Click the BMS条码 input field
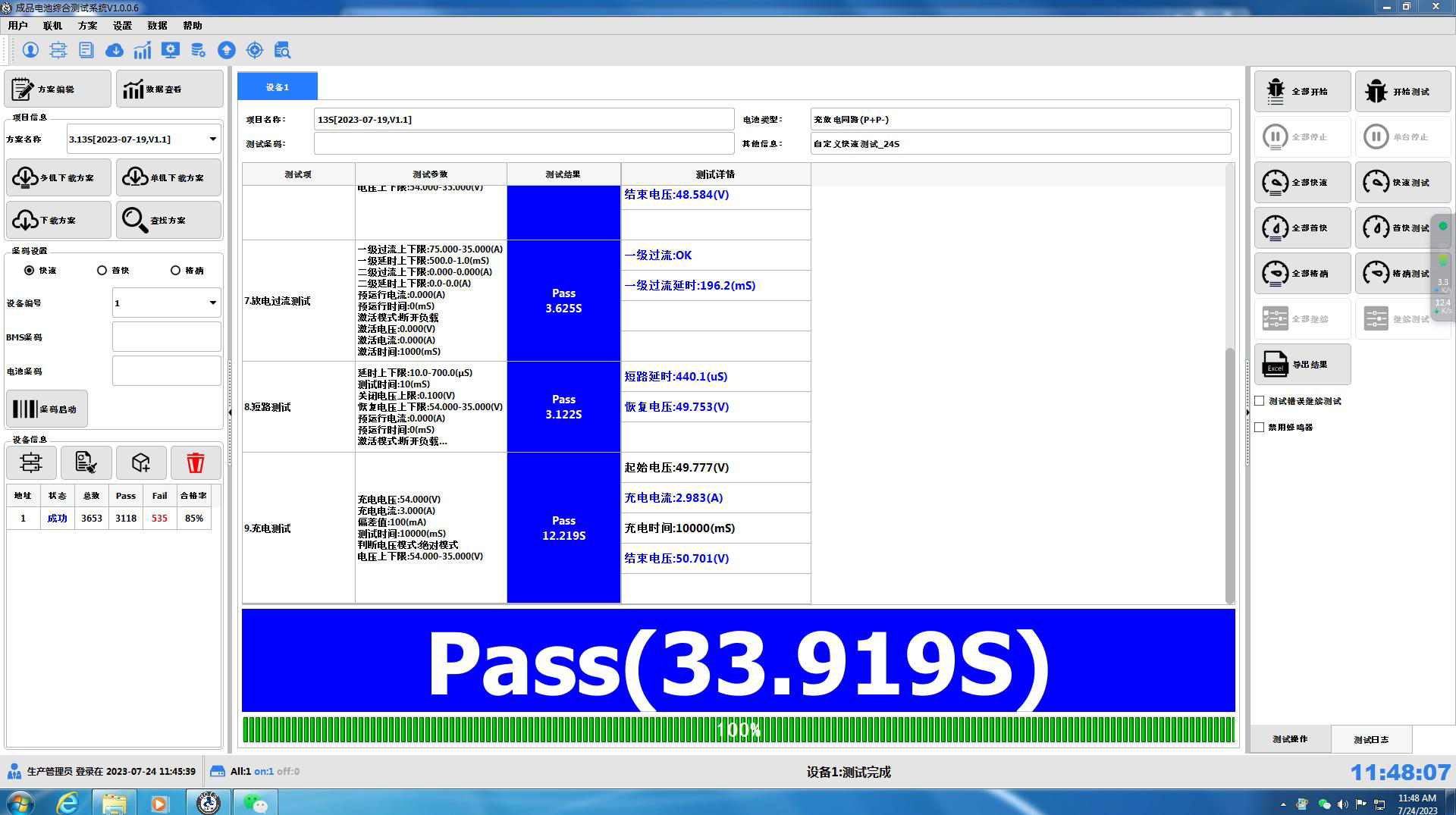The height and width of the screenshot is (815, 1456). click(x=166, y=337)
